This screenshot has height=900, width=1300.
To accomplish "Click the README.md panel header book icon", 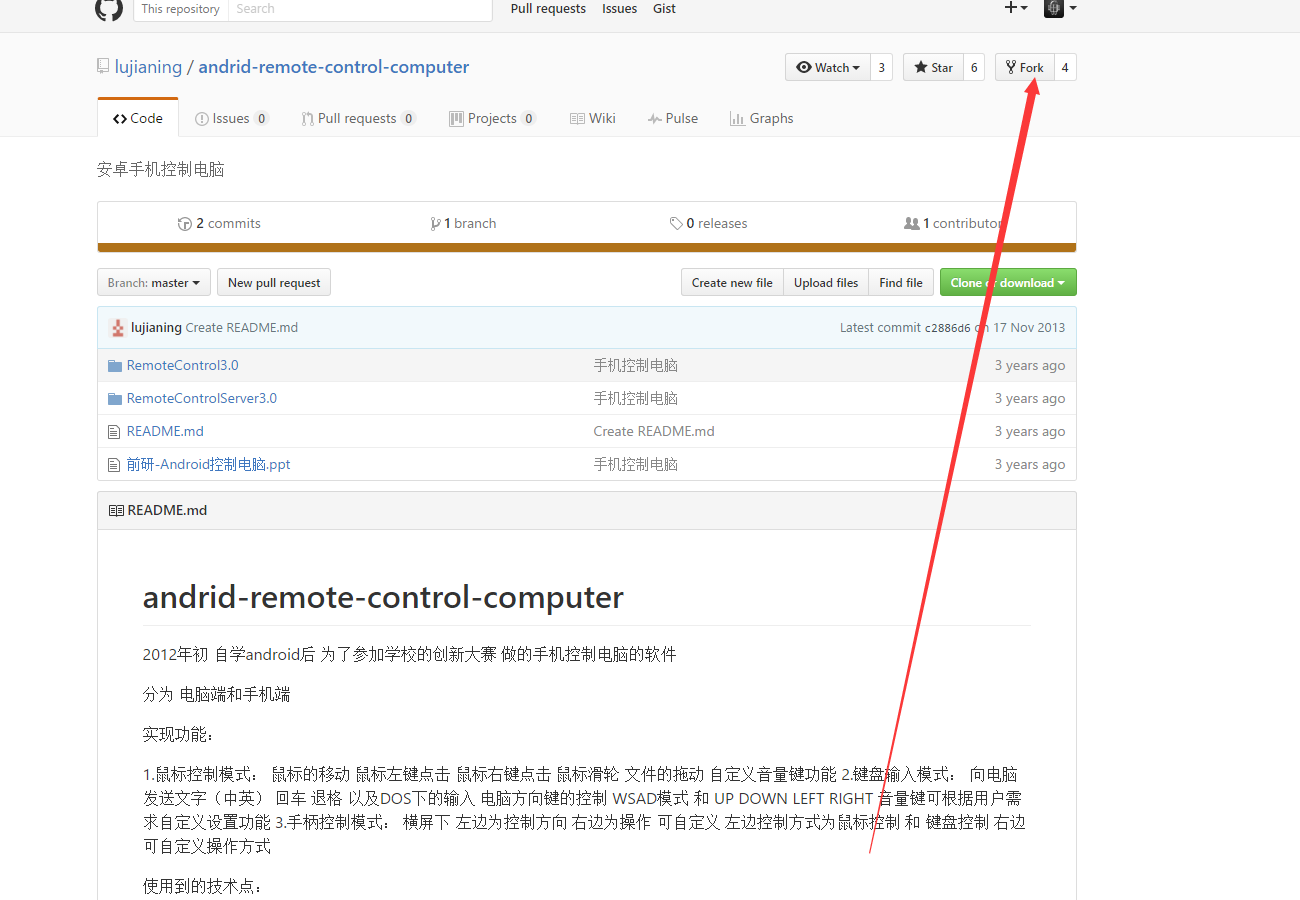I will pos(116,510).
